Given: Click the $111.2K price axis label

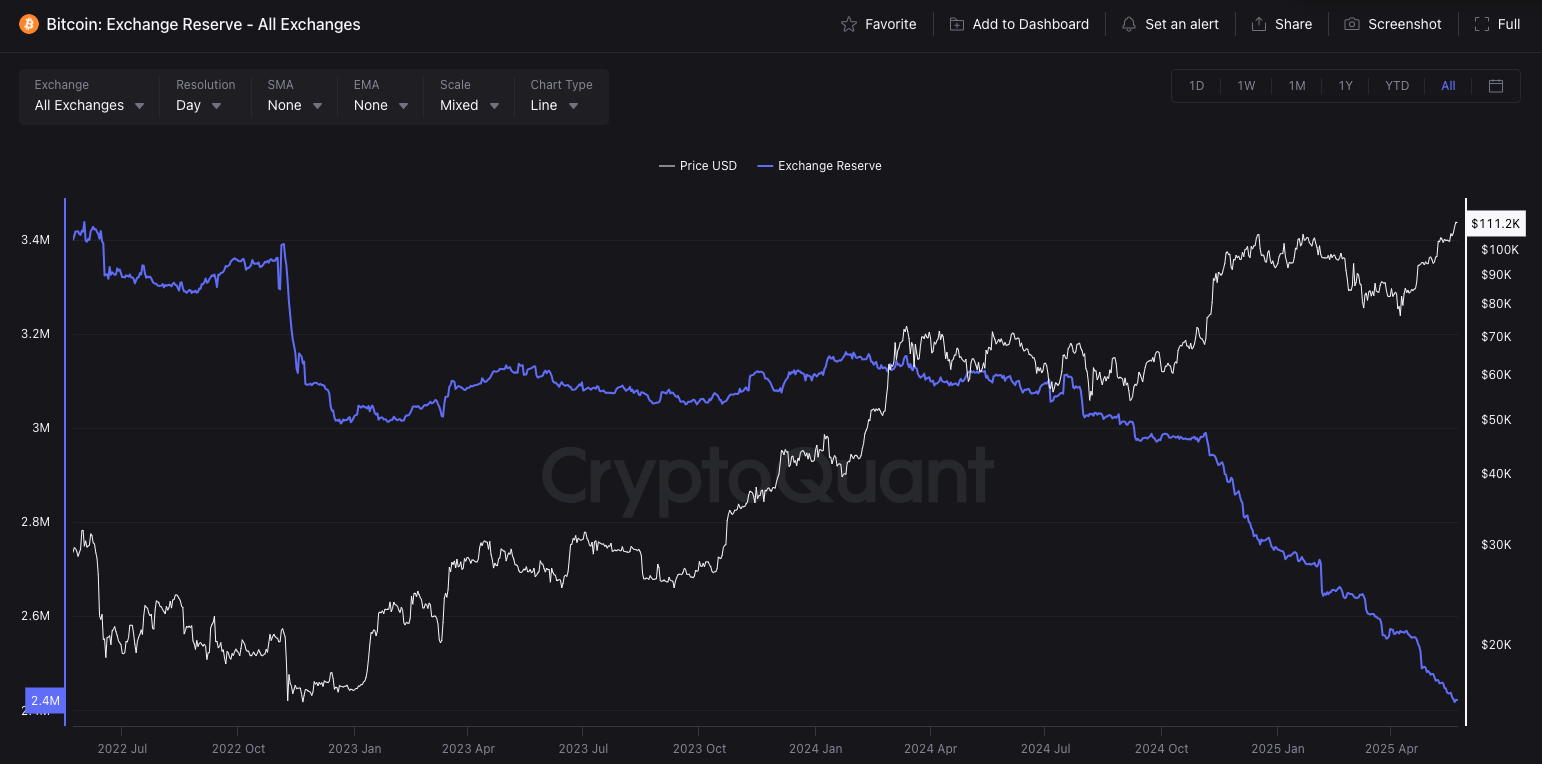Looking at the screenshot, I should [x=1495, y=224].
